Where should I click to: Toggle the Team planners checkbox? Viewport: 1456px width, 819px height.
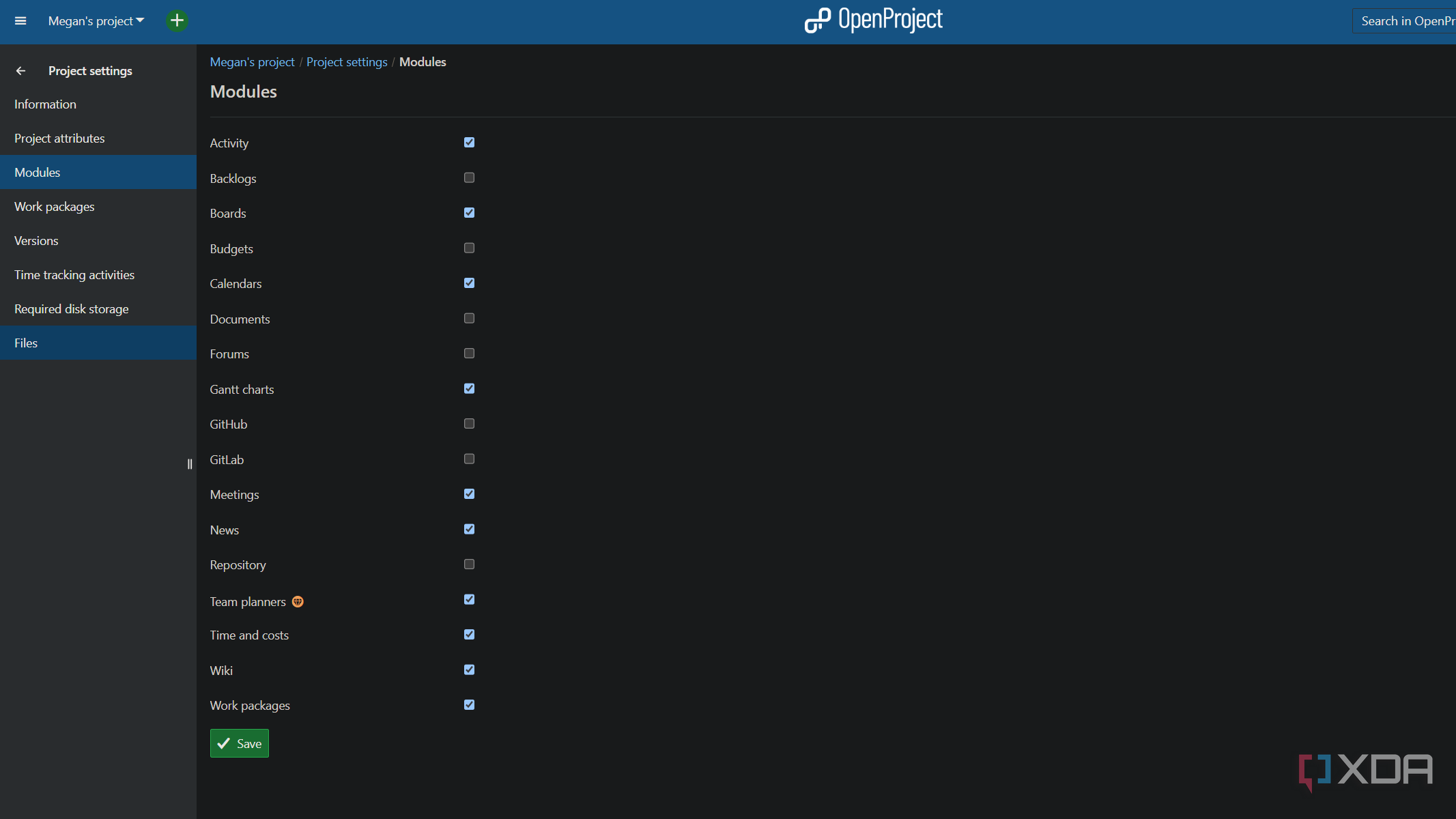tap(469, 599)
